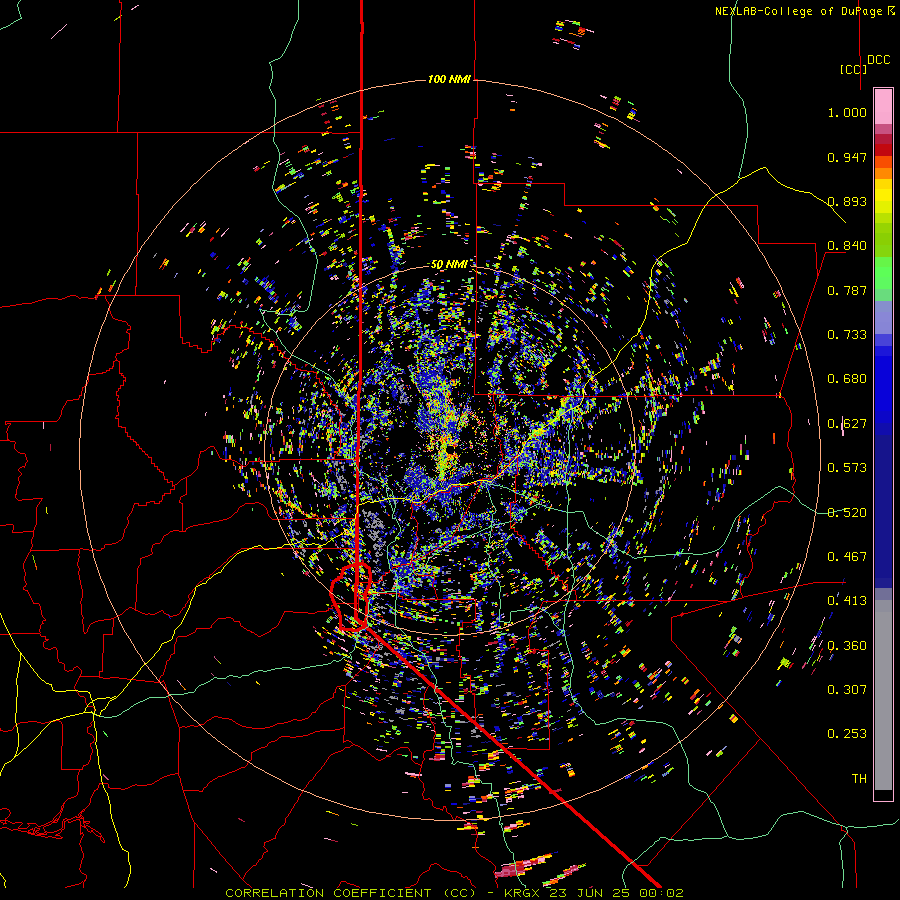This screenshot has width=900, height=900.
Task: Select the 1.000 value on the scale
Action: (x=847, y=112)
